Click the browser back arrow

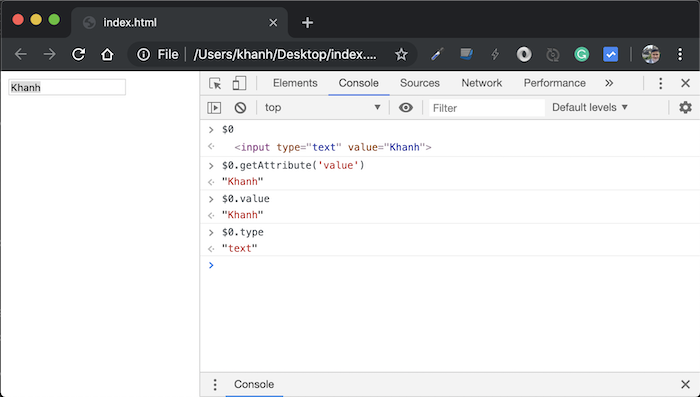point(21,54)
